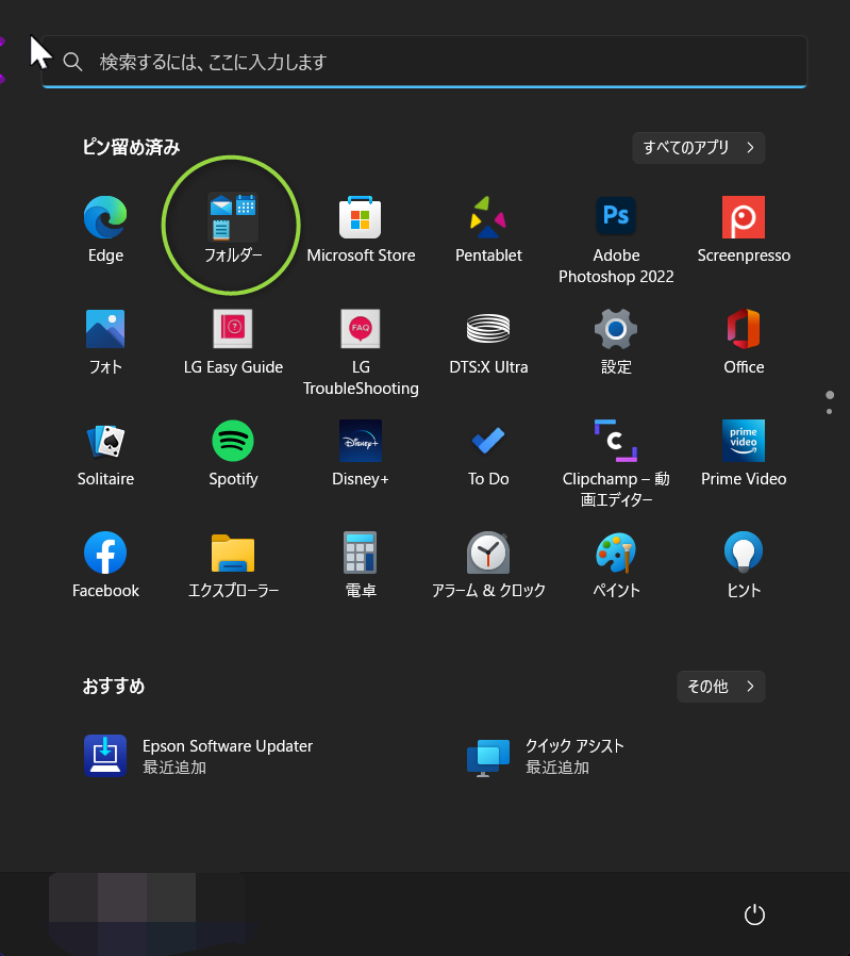This screenshot has height=956, width=850.
Task: Open 設定 settings app
Action: click(x=616, y=341)
